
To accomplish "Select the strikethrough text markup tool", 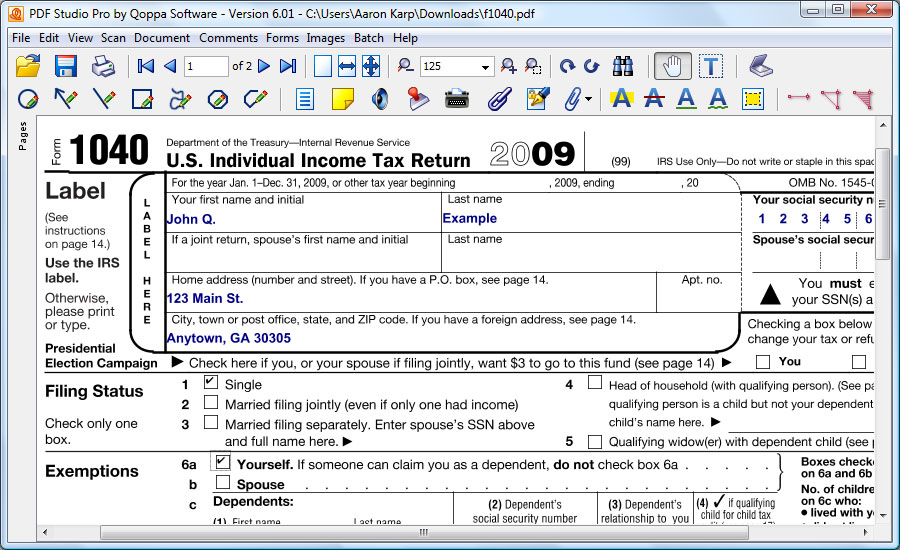I will point(654,99).
